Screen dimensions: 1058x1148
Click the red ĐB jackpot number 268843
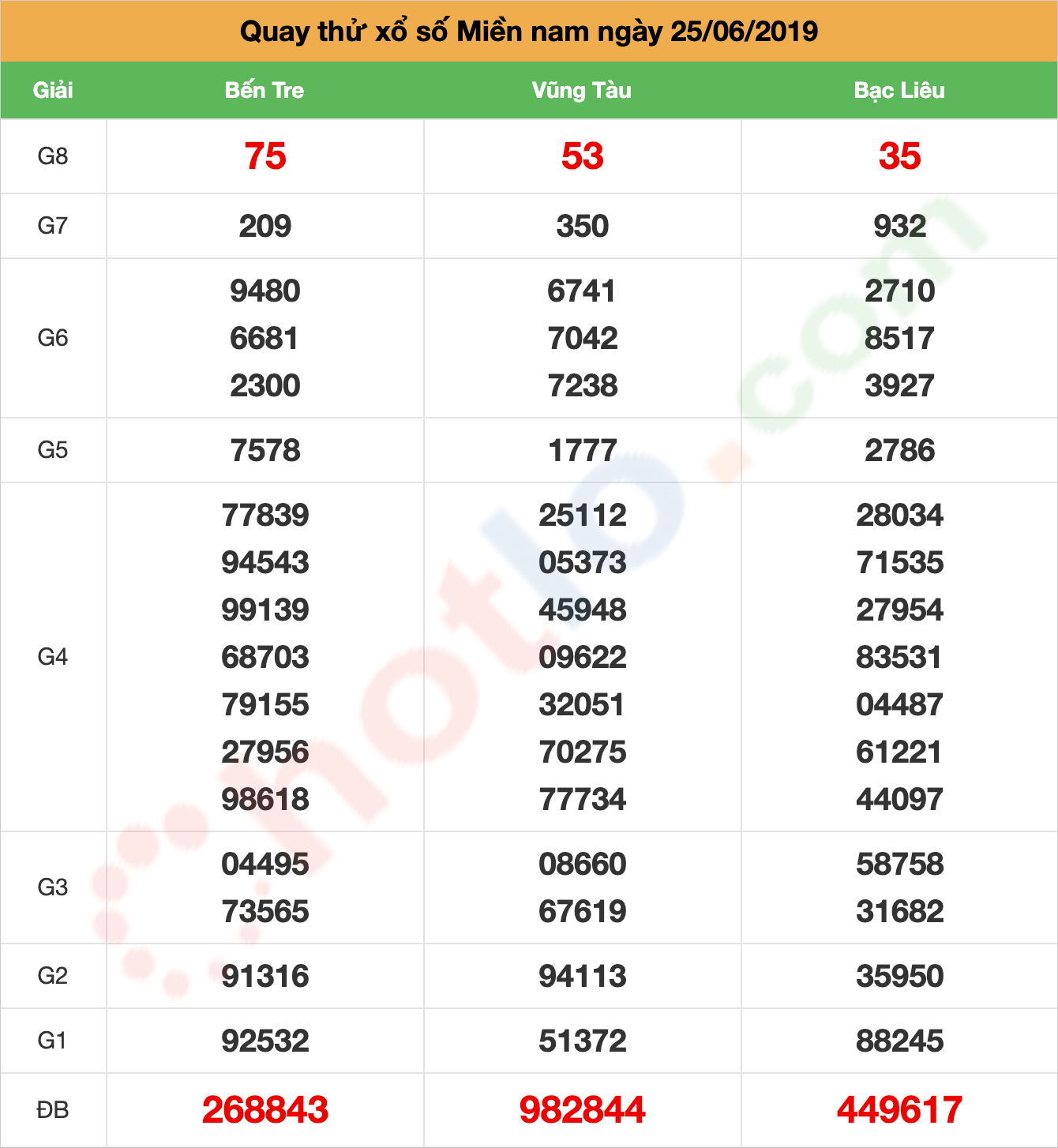pyautogui.click(x=265, y=1110)
